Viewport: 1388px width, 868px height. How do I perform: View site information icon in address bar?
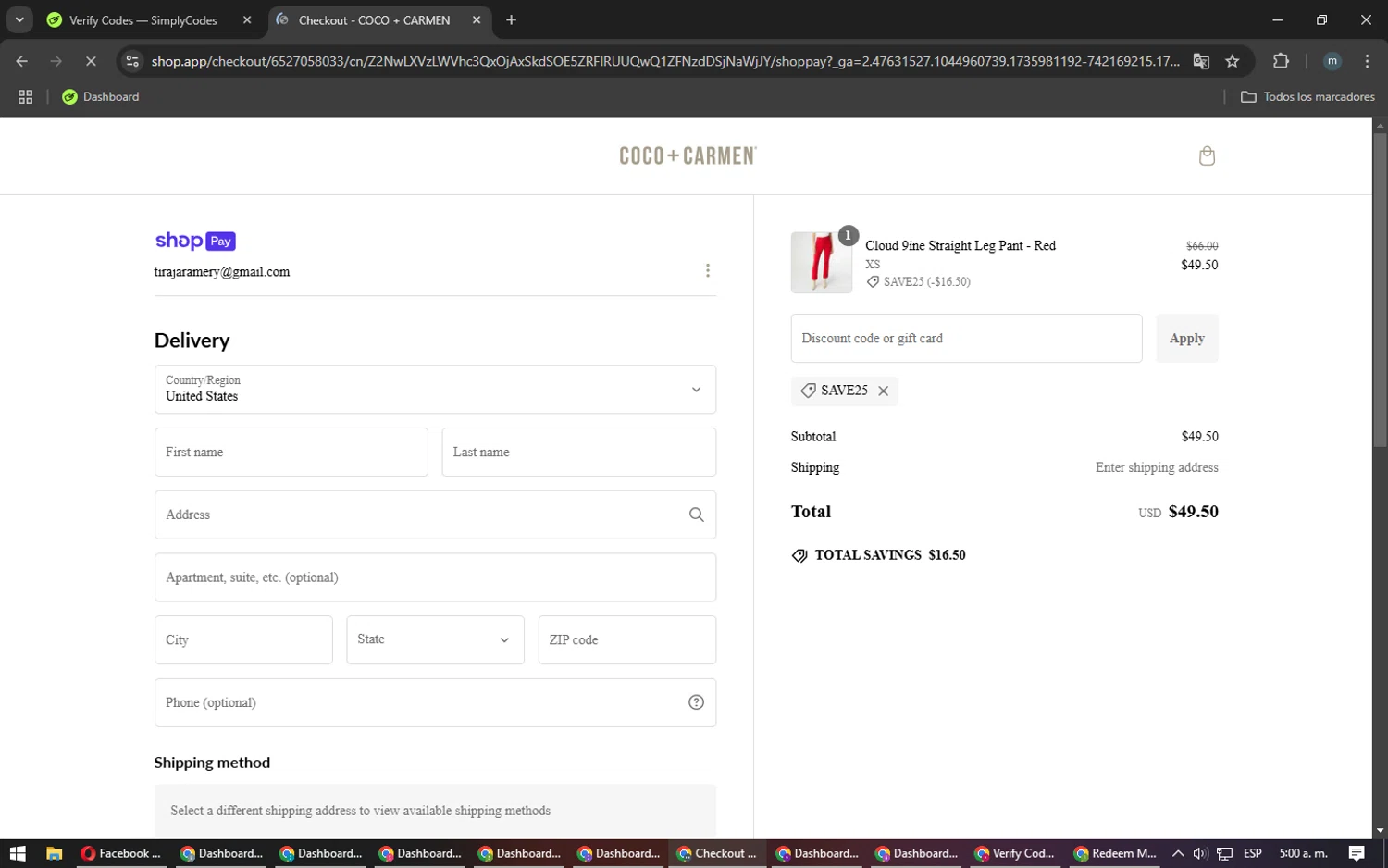coord(132,61)
